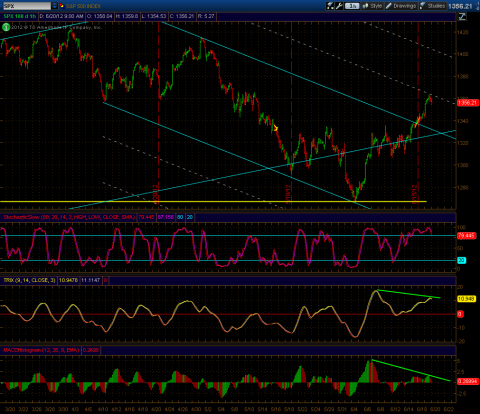Click the green circle numbered 1
Viewport: 480px width, 414px height.
[x=6, y=27]
